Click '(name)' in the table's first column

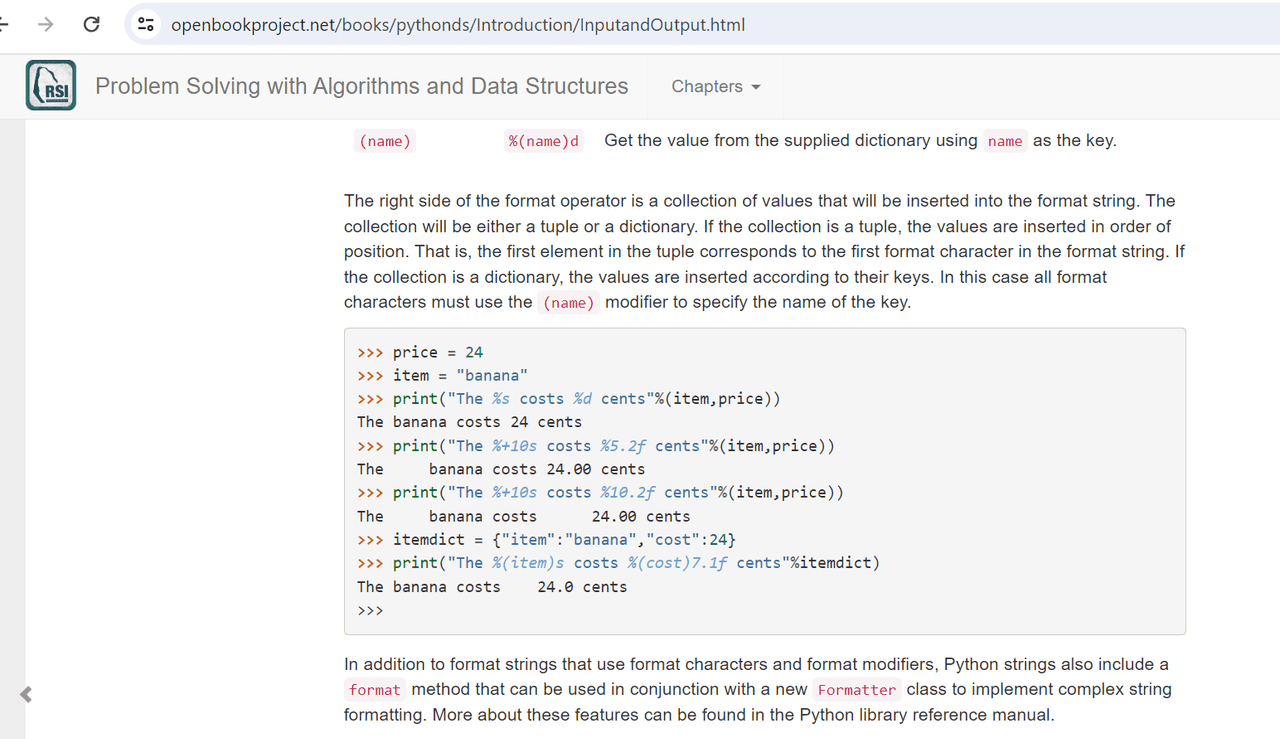point(385,142)
